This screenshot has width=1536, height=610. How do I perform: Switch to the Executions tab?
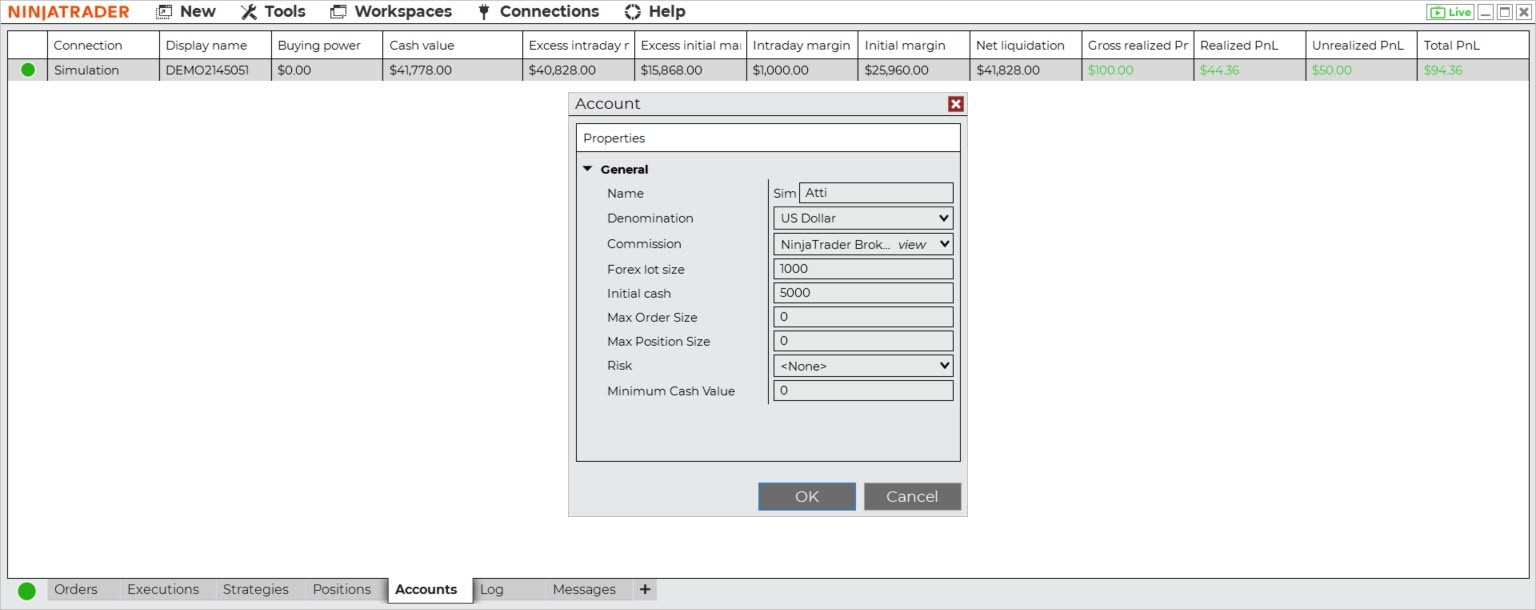tap(163, 590)
